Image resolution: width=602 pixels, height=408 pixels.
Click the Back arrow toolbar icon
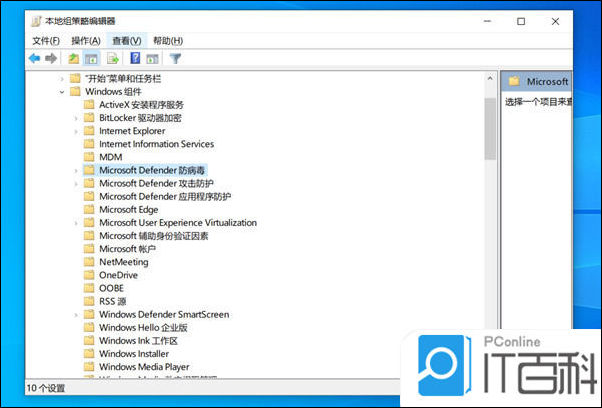point(35,58)
